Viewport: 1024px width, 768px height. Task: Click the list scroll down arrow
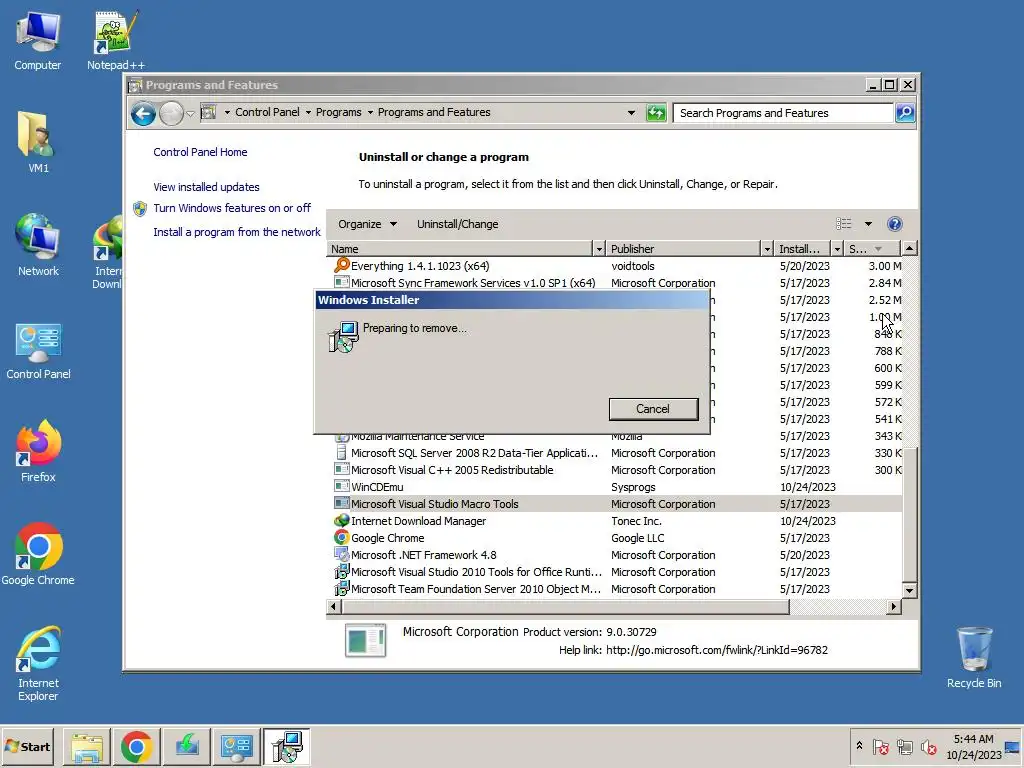click(910, 590)
